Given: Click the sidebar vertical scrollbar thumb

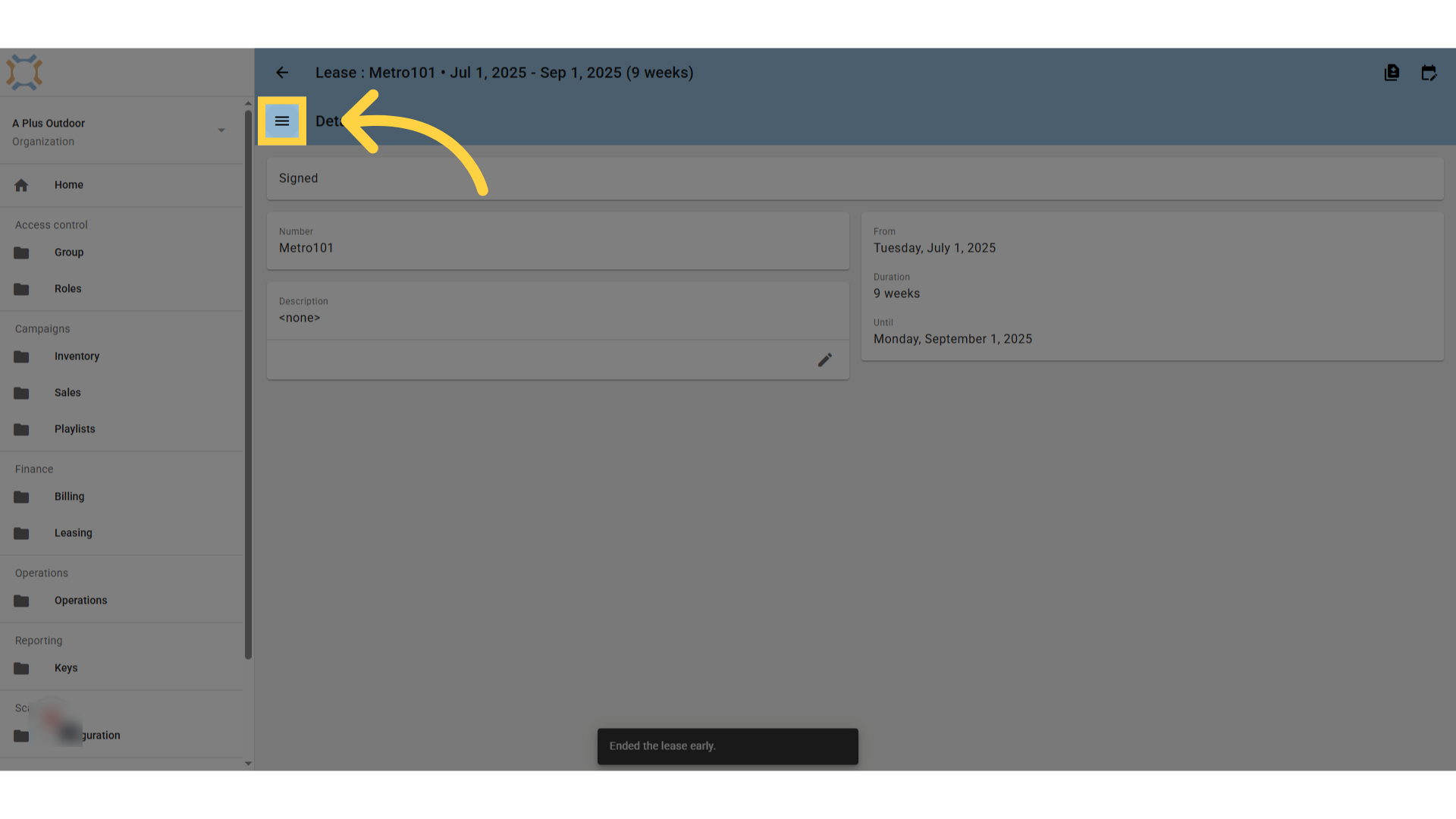Looking at the screenshot, I should 248,385.
